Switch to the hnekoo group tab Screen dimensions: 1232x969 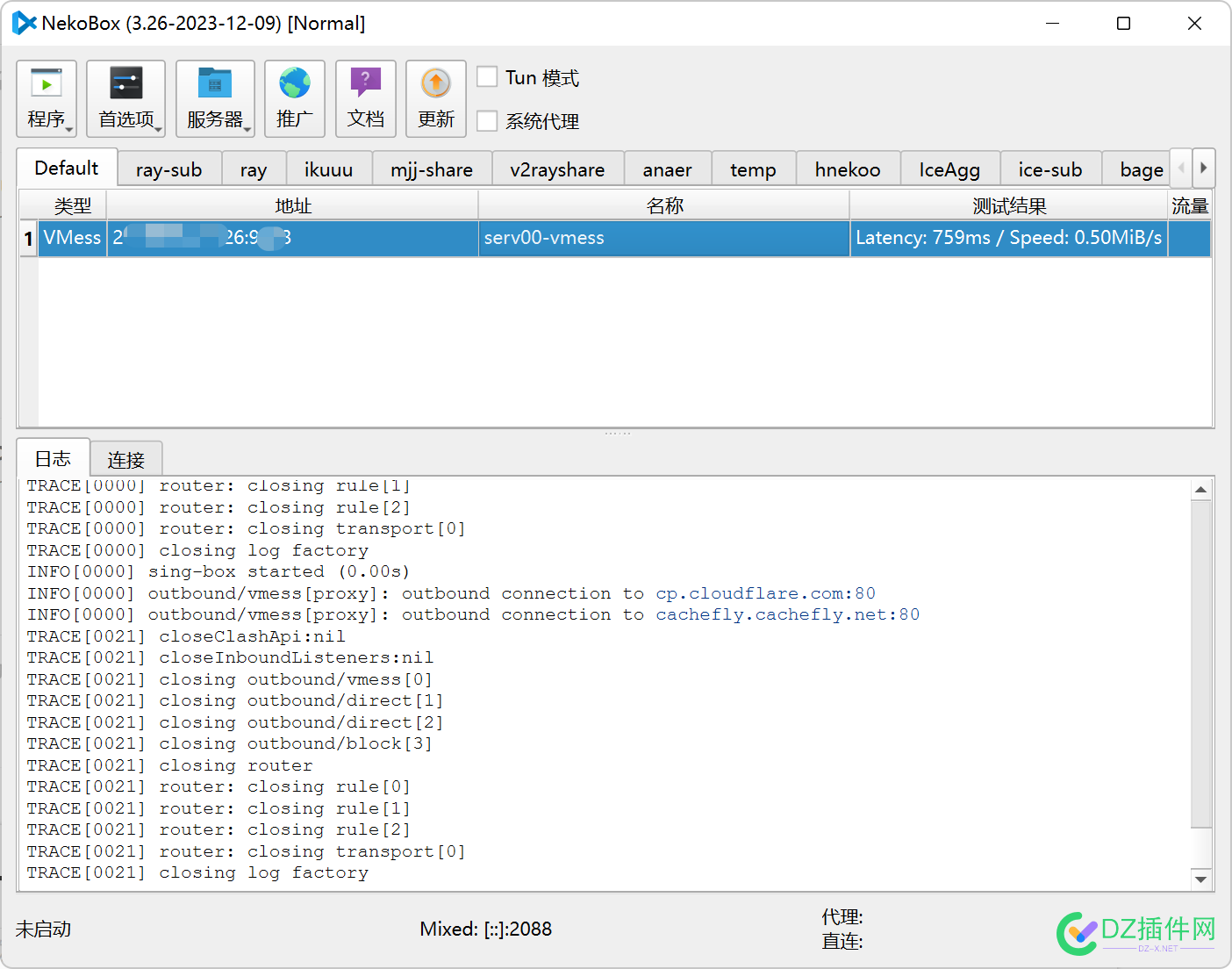point(848,169)
